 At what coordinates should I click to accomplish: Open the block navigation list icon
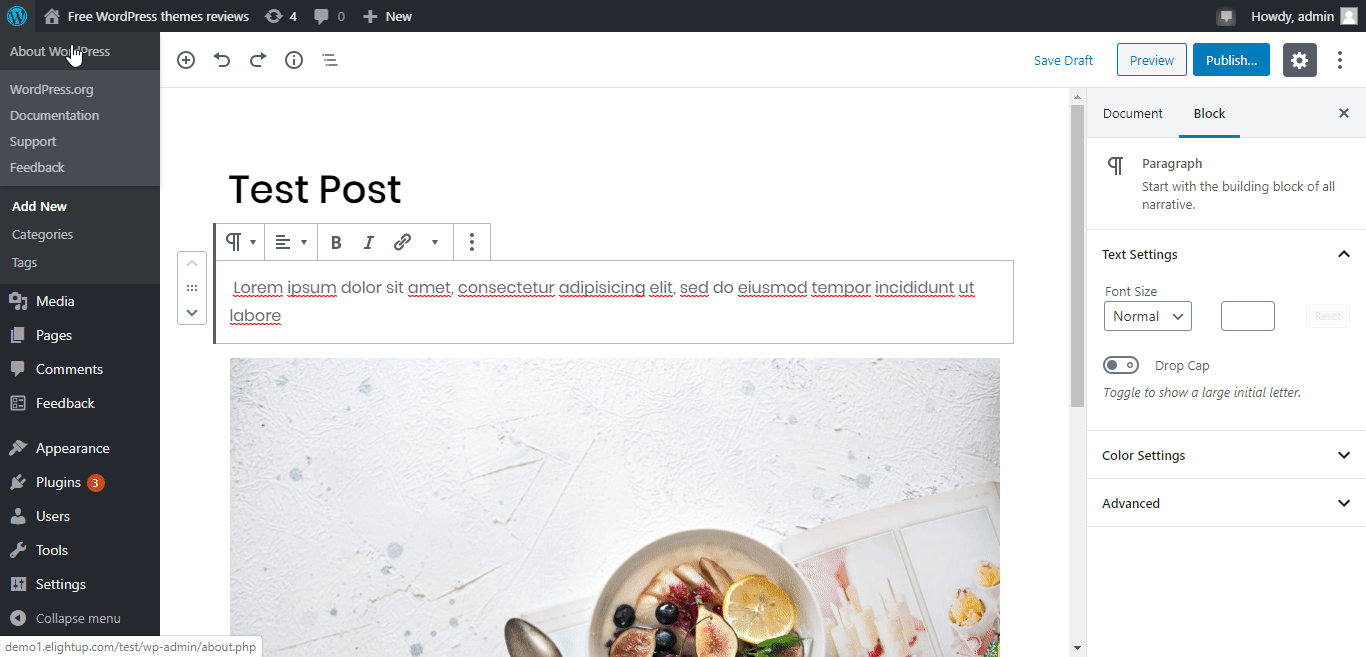330,60
